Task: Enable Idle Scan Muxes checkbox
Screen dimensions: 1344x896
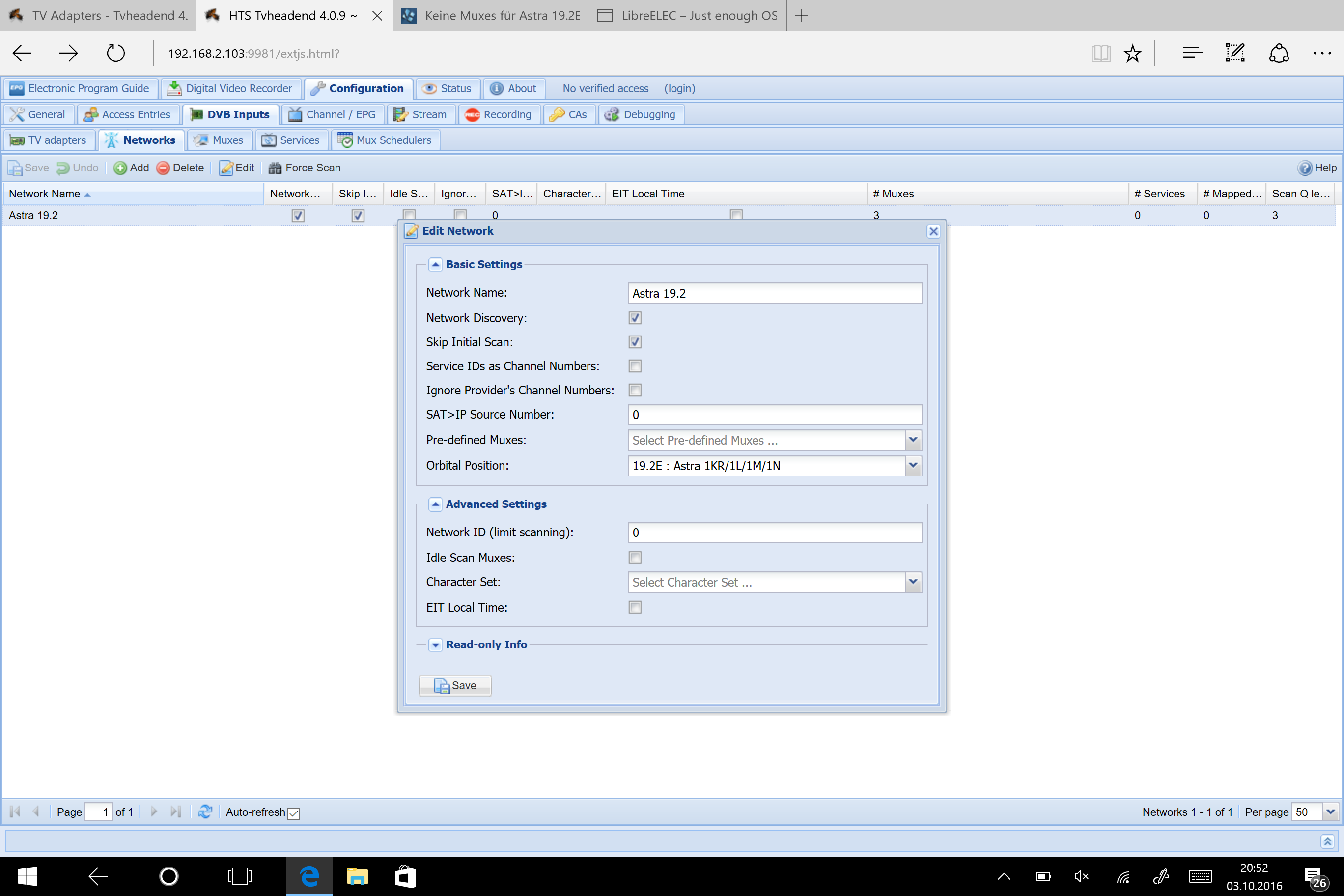Action: click(x=635, y=557)
